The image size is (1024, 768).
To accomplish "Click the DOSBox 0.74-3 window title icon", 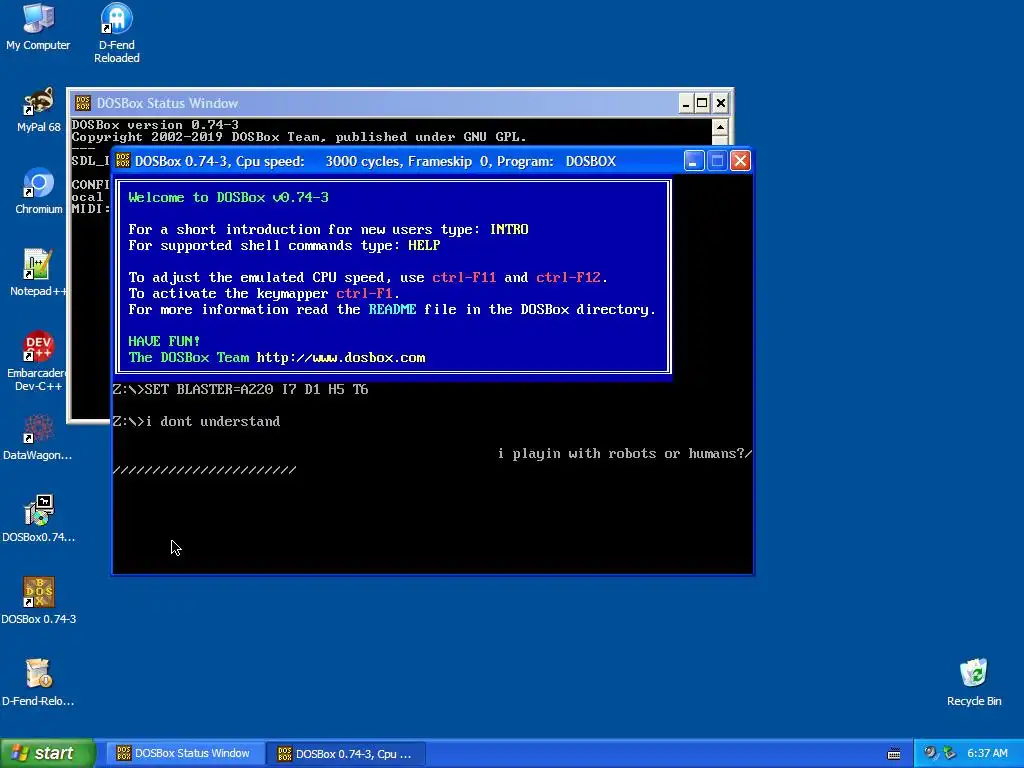I will [123, 161].
